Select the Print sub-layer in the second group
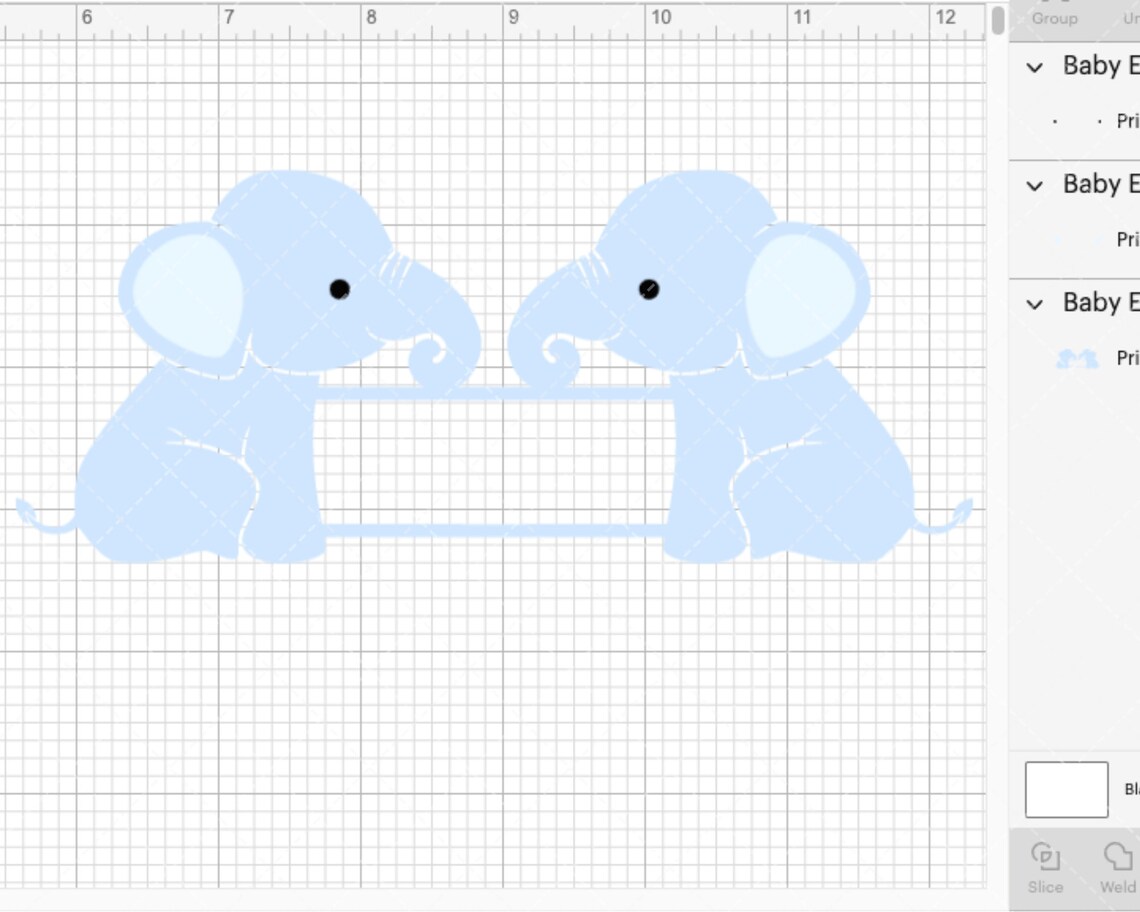 coord(1126,240)
